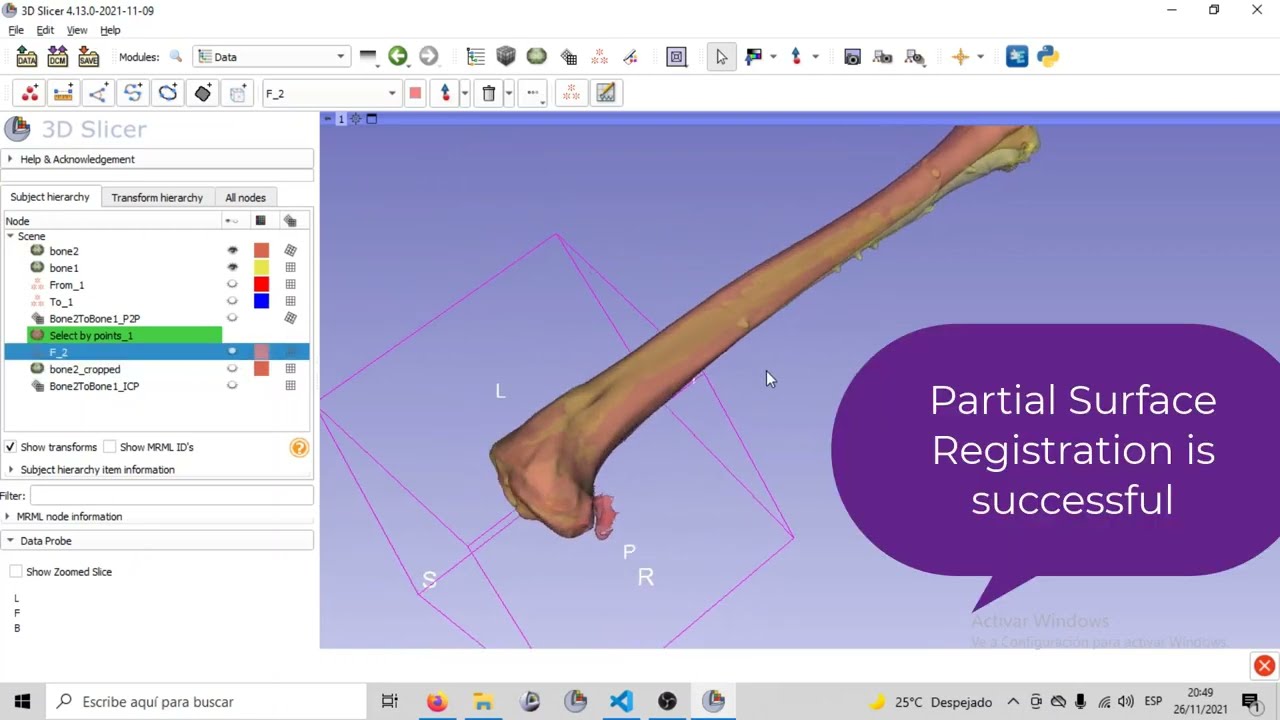
Task: Open the delete options dropdown arrow
Action: coord(508,93)
